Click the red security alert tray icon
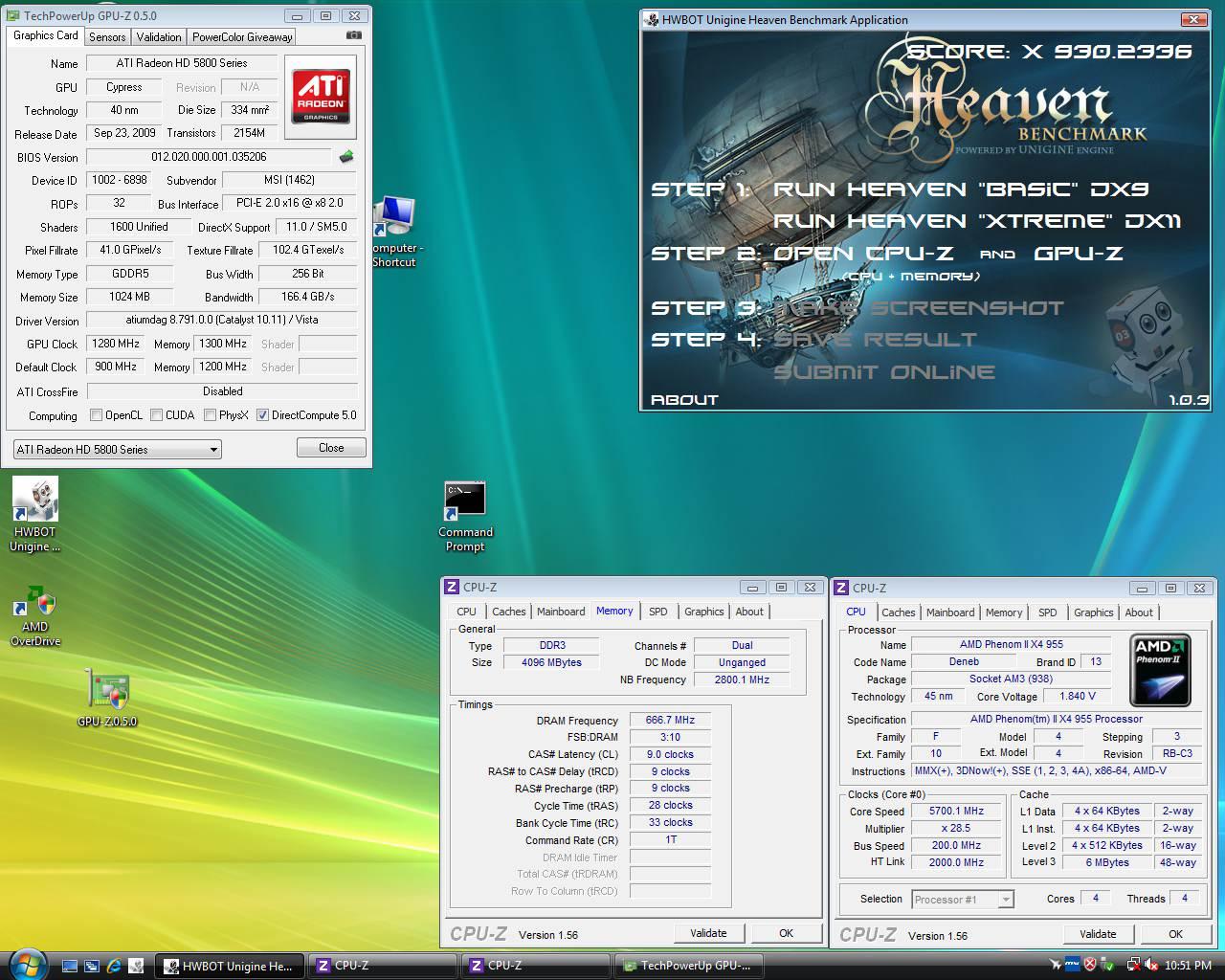Viewport: 1225px width, 980px height. tap(1089, 965)
